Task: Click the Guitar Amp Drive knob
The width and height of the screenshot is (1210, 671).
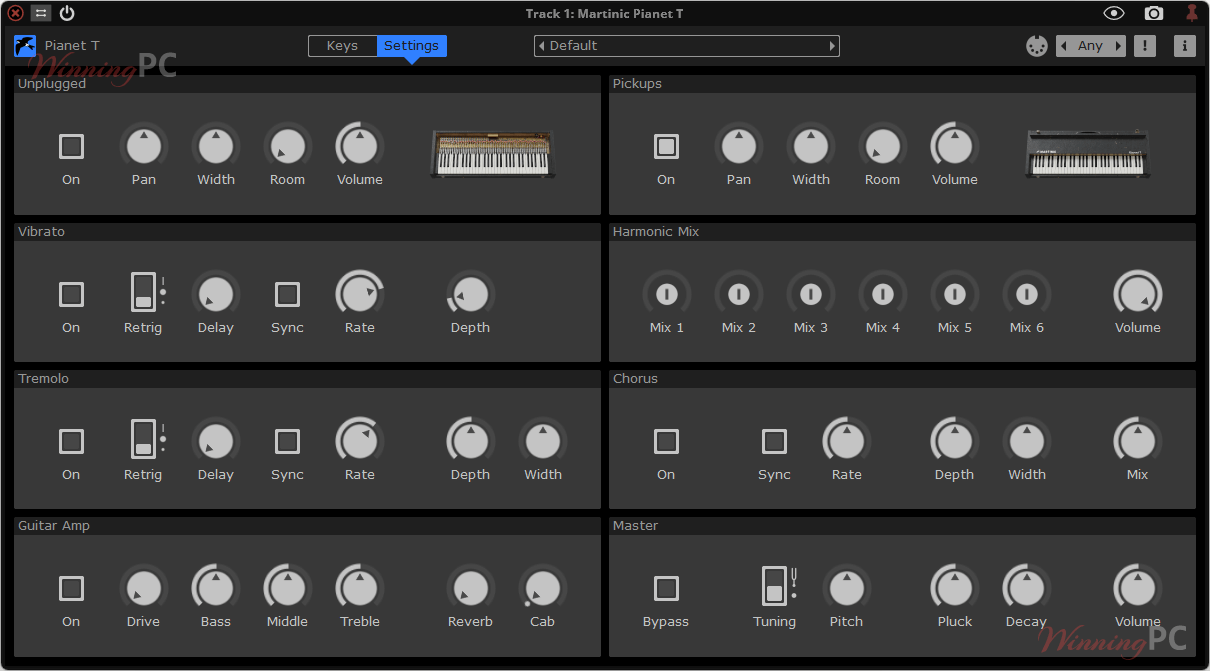Action: (x=144, y=588)
